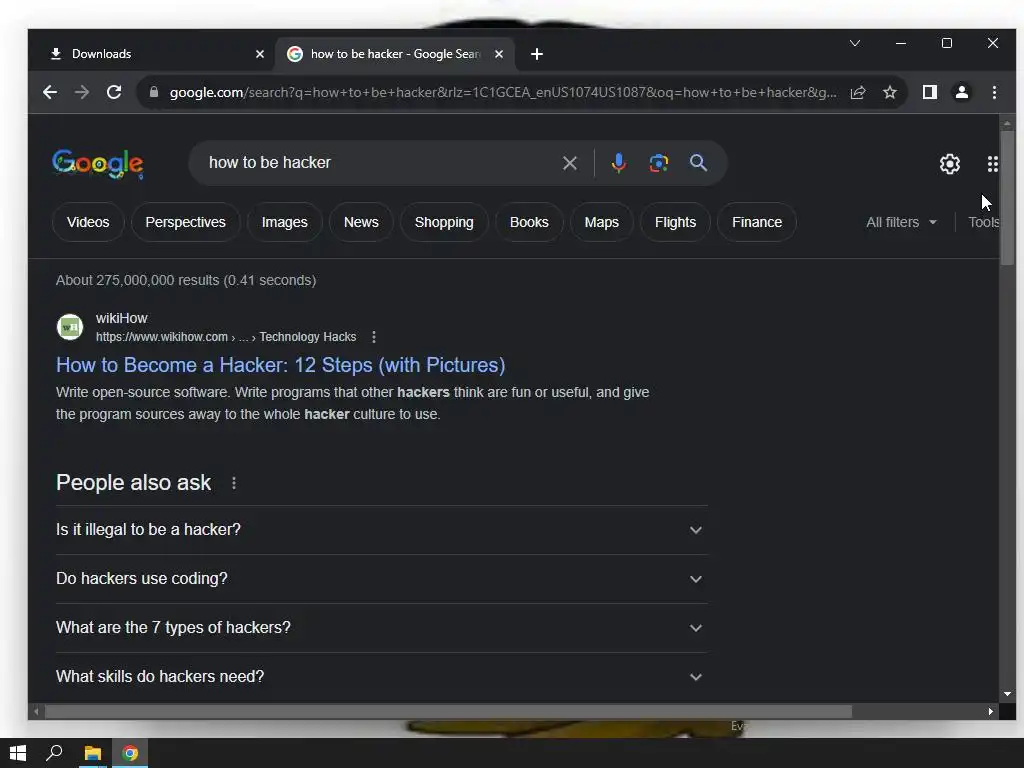Viewport: 1024px width, 768px height.
Task: Start voice search with microphone
Action: [618, 163]
